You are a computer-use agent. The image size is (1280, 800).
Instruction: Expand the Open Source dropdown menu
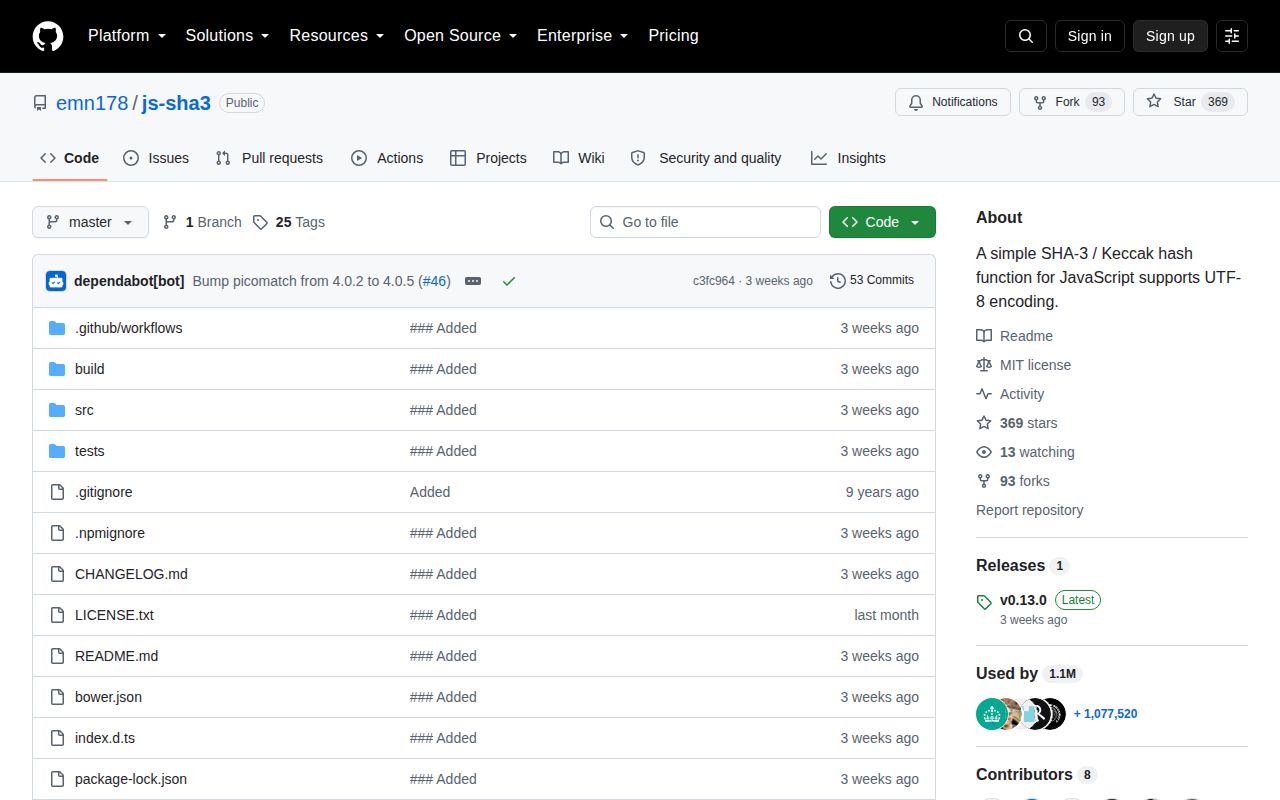click(460, 36)
